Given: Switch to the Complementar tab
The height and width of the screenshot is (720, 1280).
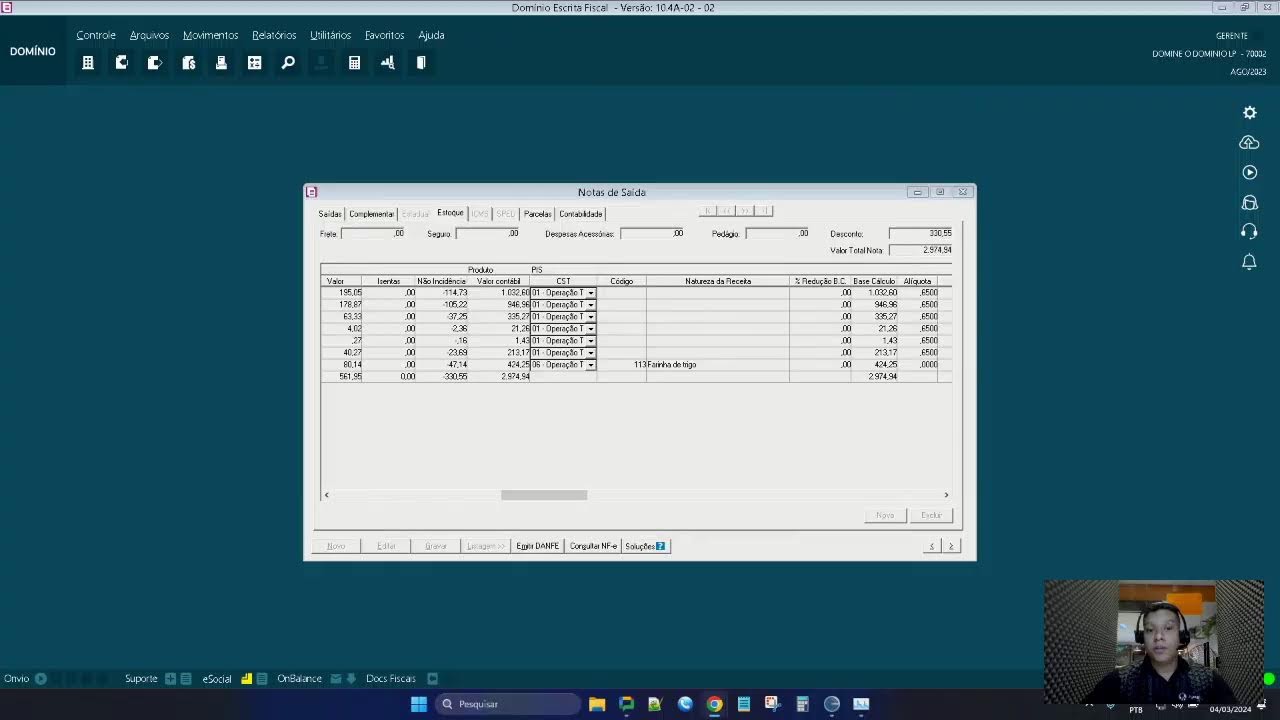Looking at the screenshot, I should point(371,214).
